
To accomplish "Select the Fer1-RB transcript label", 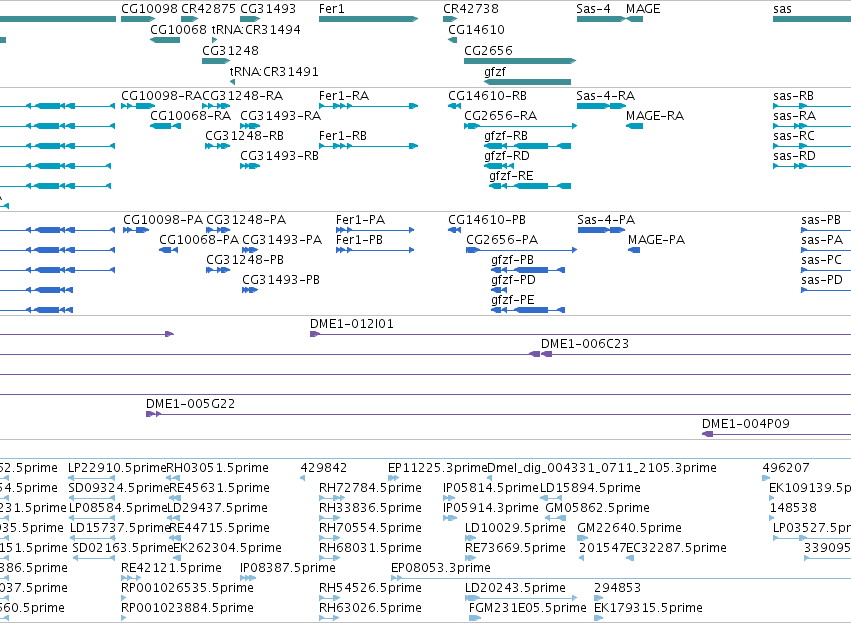I will [343, 136].
